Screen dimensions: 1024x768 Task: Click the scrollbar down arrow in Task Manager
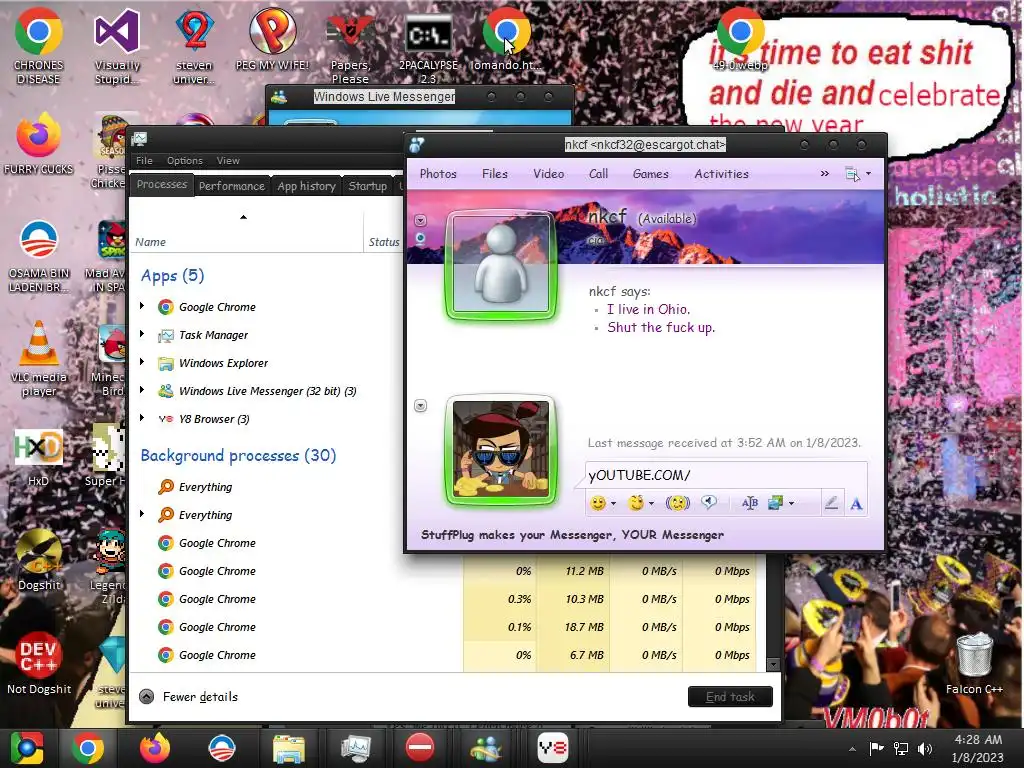(773, 665)
